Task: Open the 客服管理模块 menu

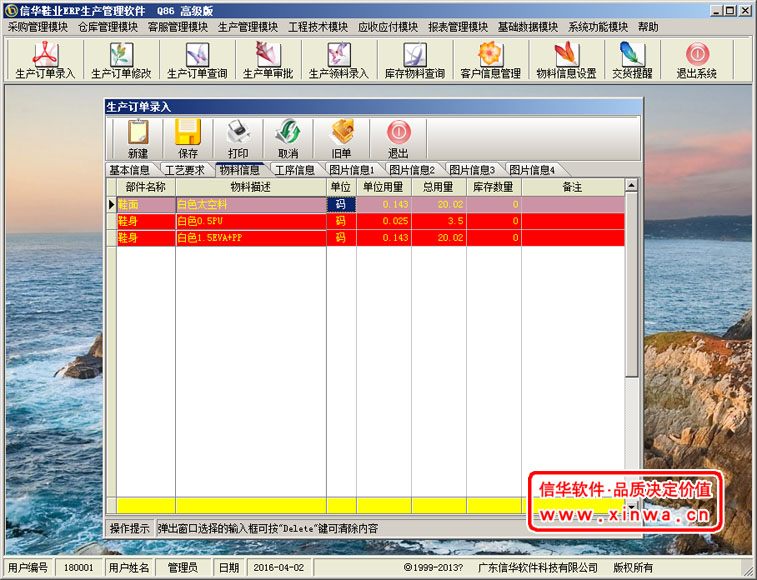Action: (x=178, y=27)
